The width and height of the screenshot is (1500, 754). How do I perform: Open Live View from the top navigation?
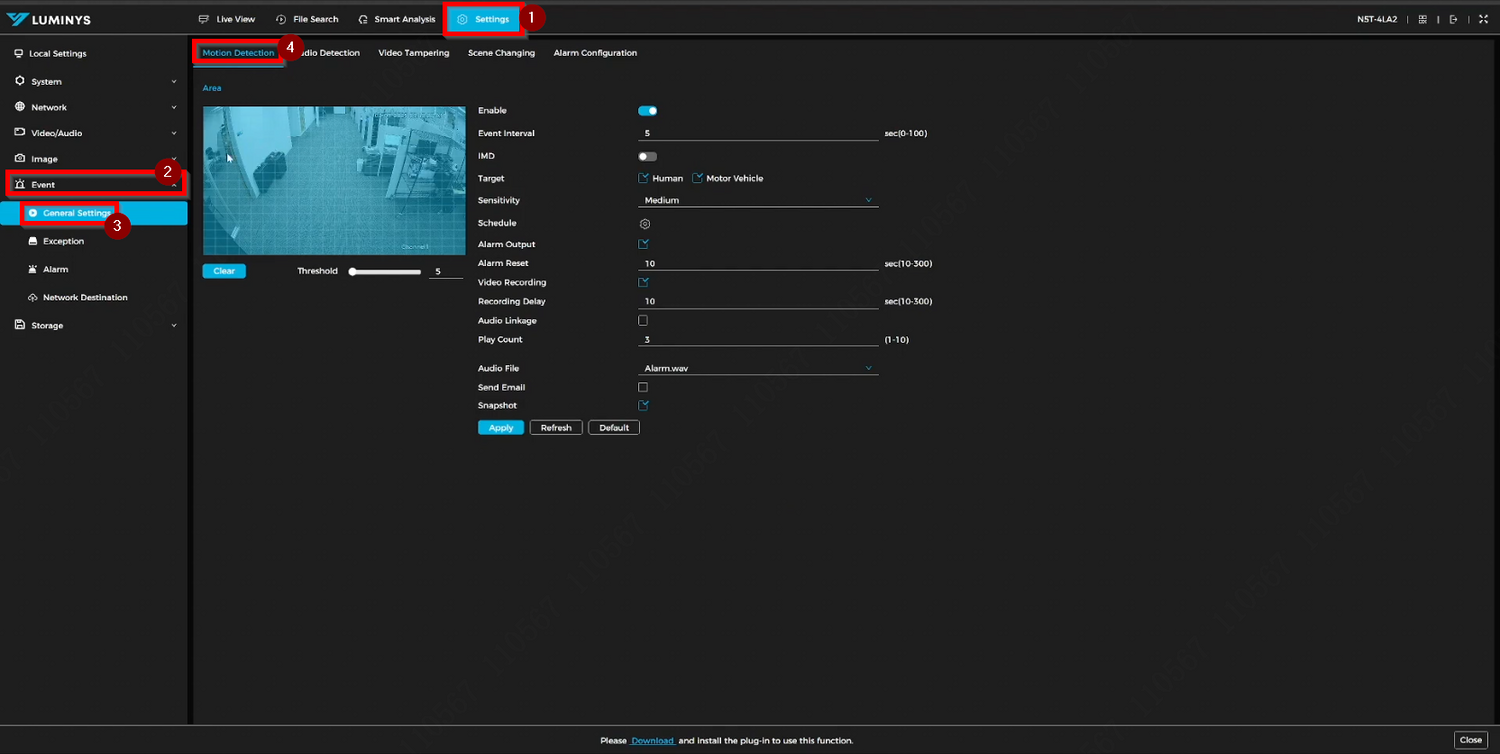click(x=235, y=18)
